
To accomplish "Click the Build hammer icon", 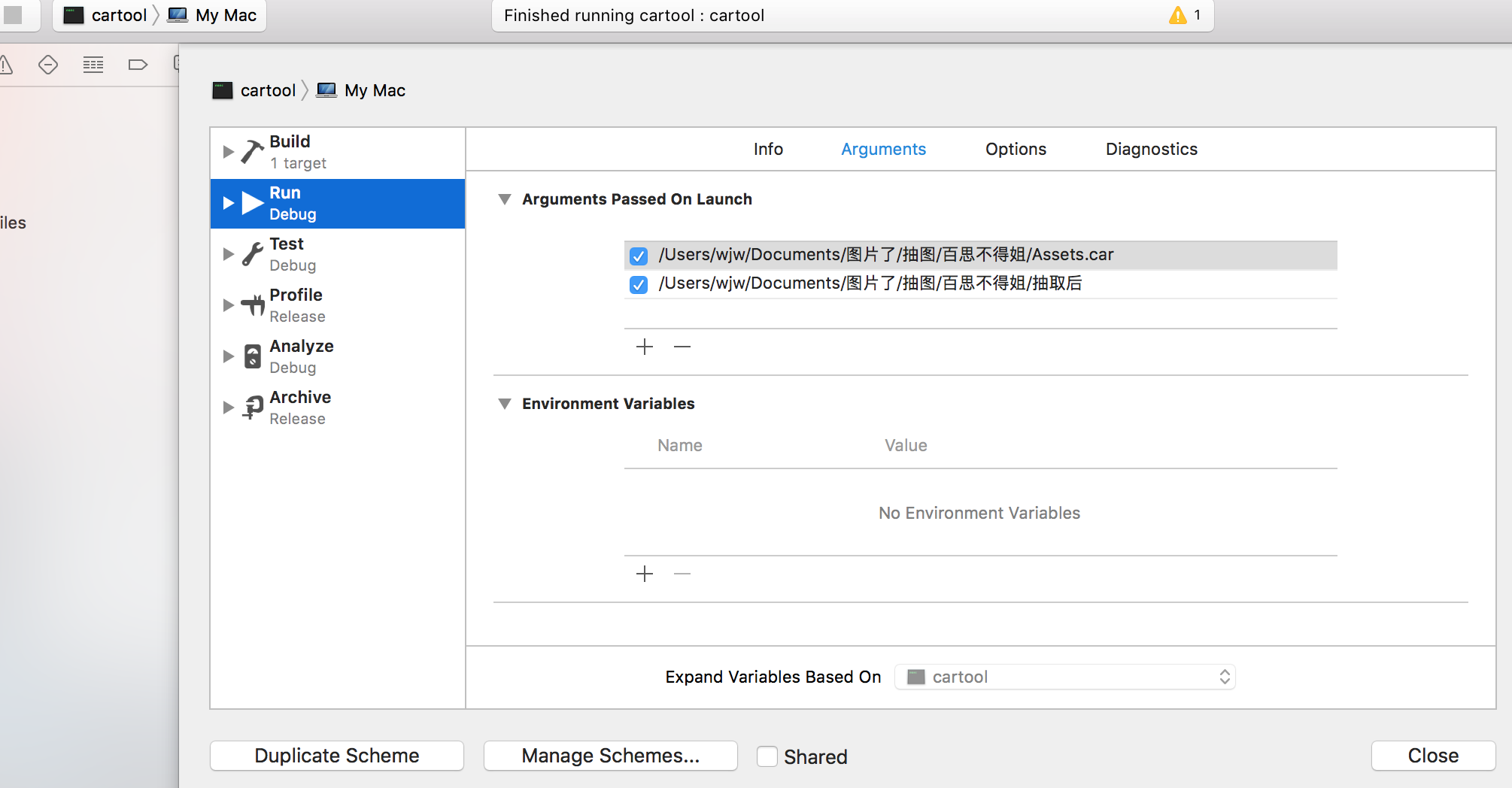I will pos(253,151).
